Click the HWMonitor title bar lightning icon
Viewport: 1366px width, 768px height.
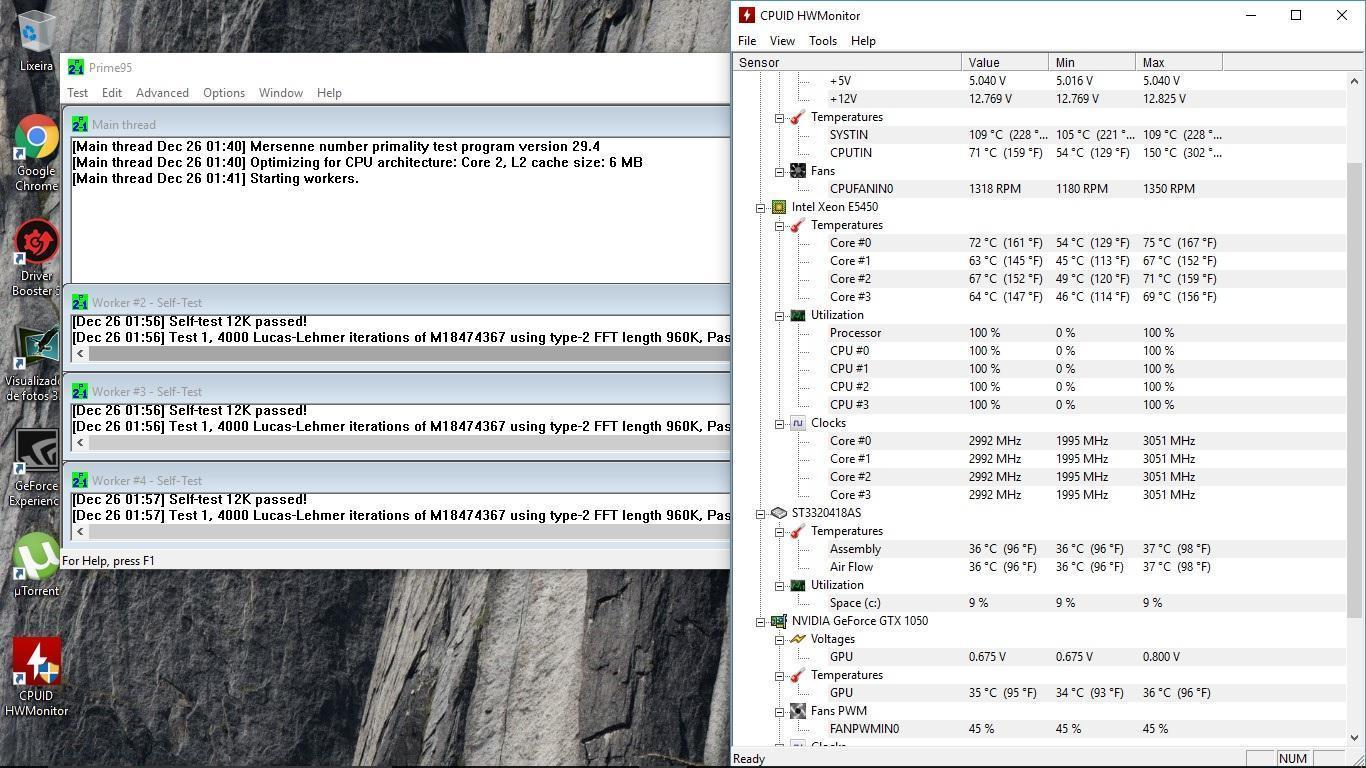746,15
